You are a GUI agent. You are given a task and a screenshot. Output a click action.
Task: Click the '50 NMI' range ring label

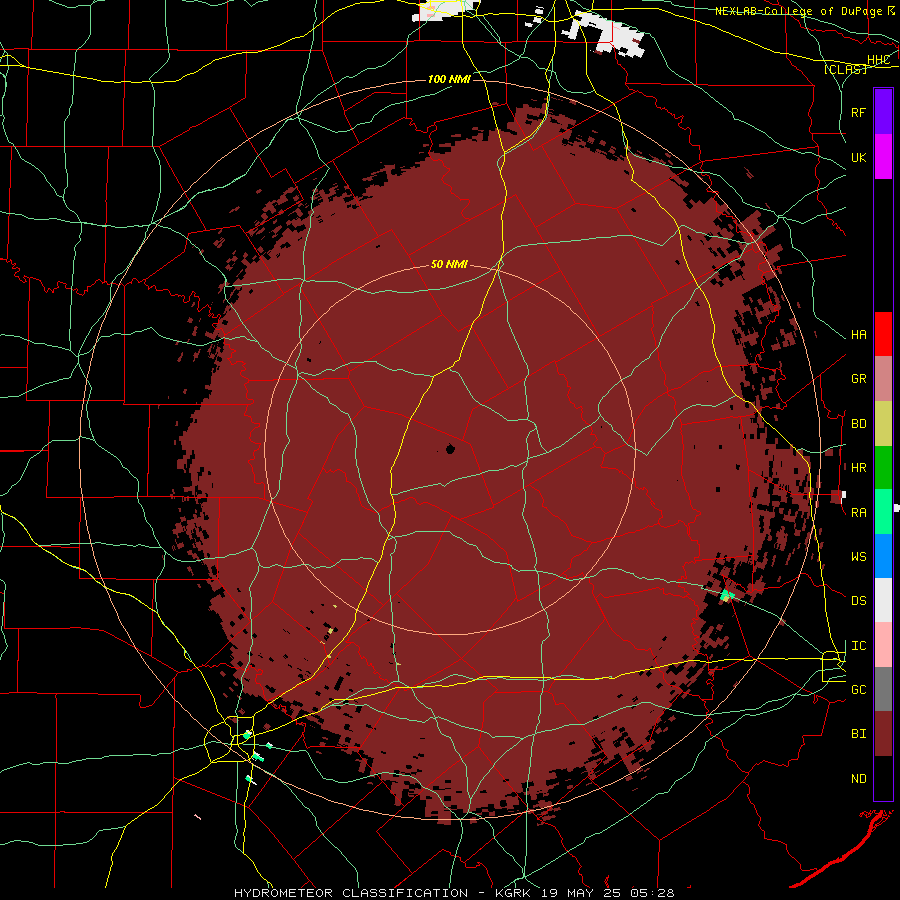pyautogui.click(x=449, y=264)
